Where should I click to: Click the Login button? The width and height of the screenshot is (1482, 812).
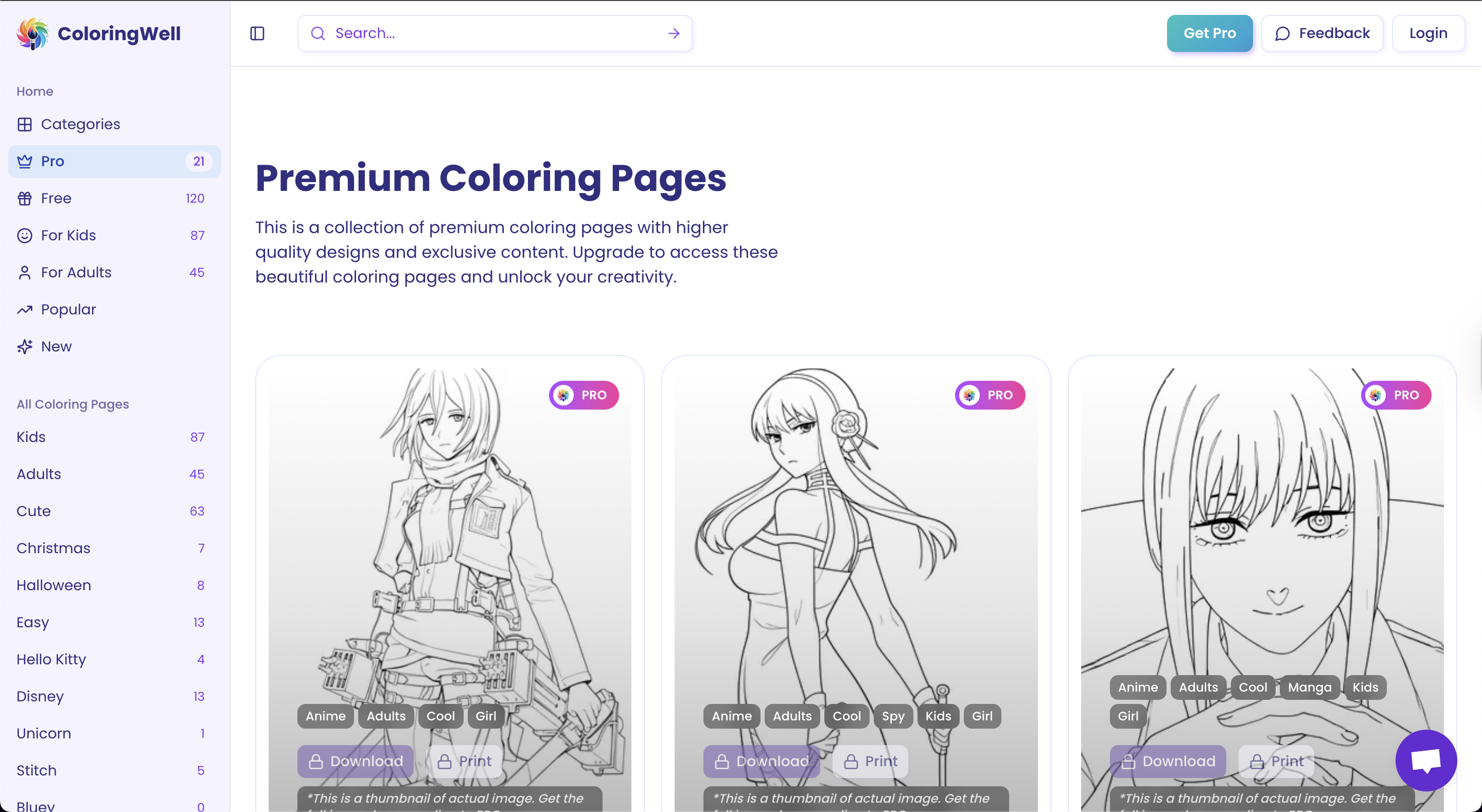[x=1428, y=33]
